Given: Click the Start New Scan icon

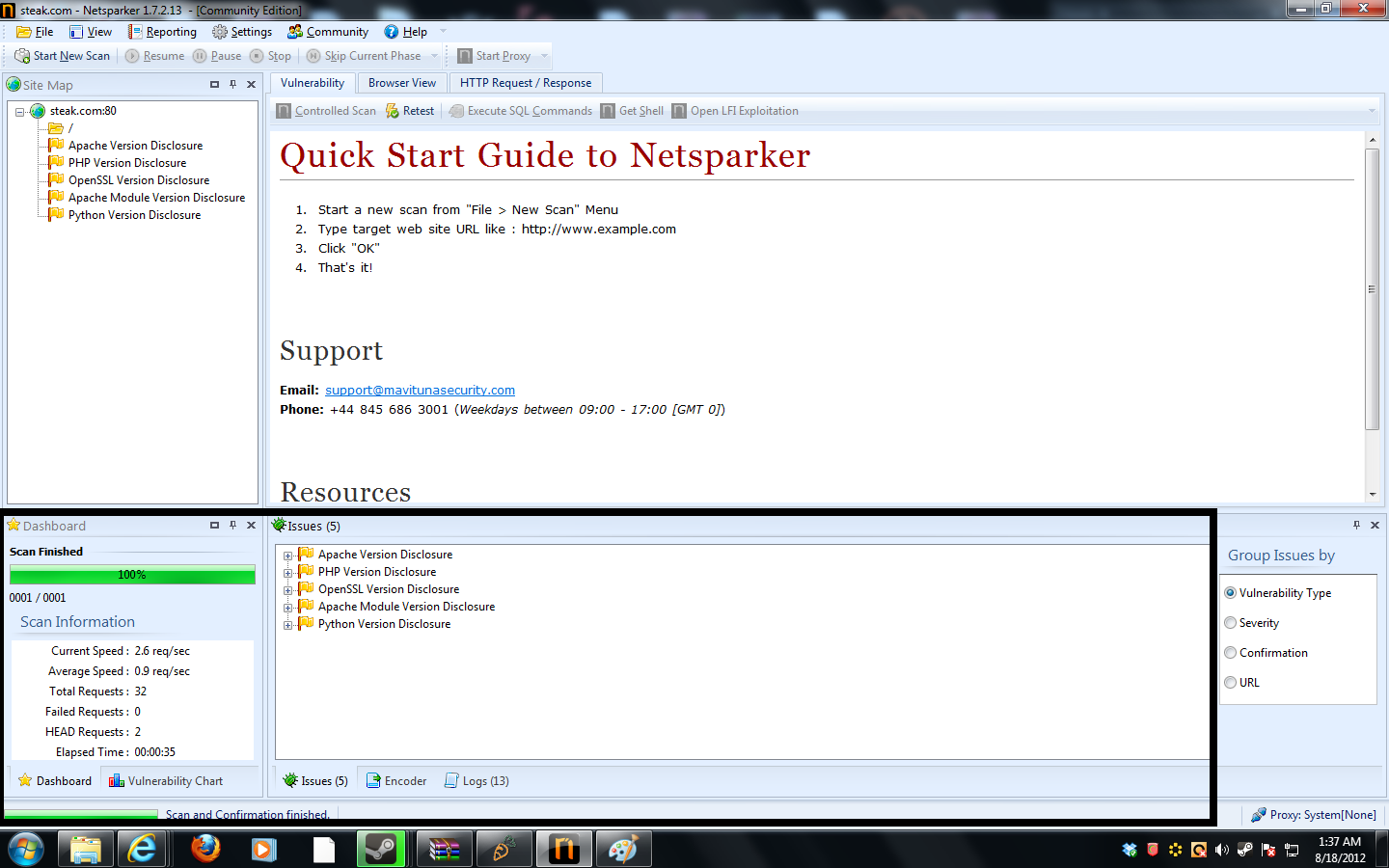Looking at the screenshot, I should (x=22, y=56).
